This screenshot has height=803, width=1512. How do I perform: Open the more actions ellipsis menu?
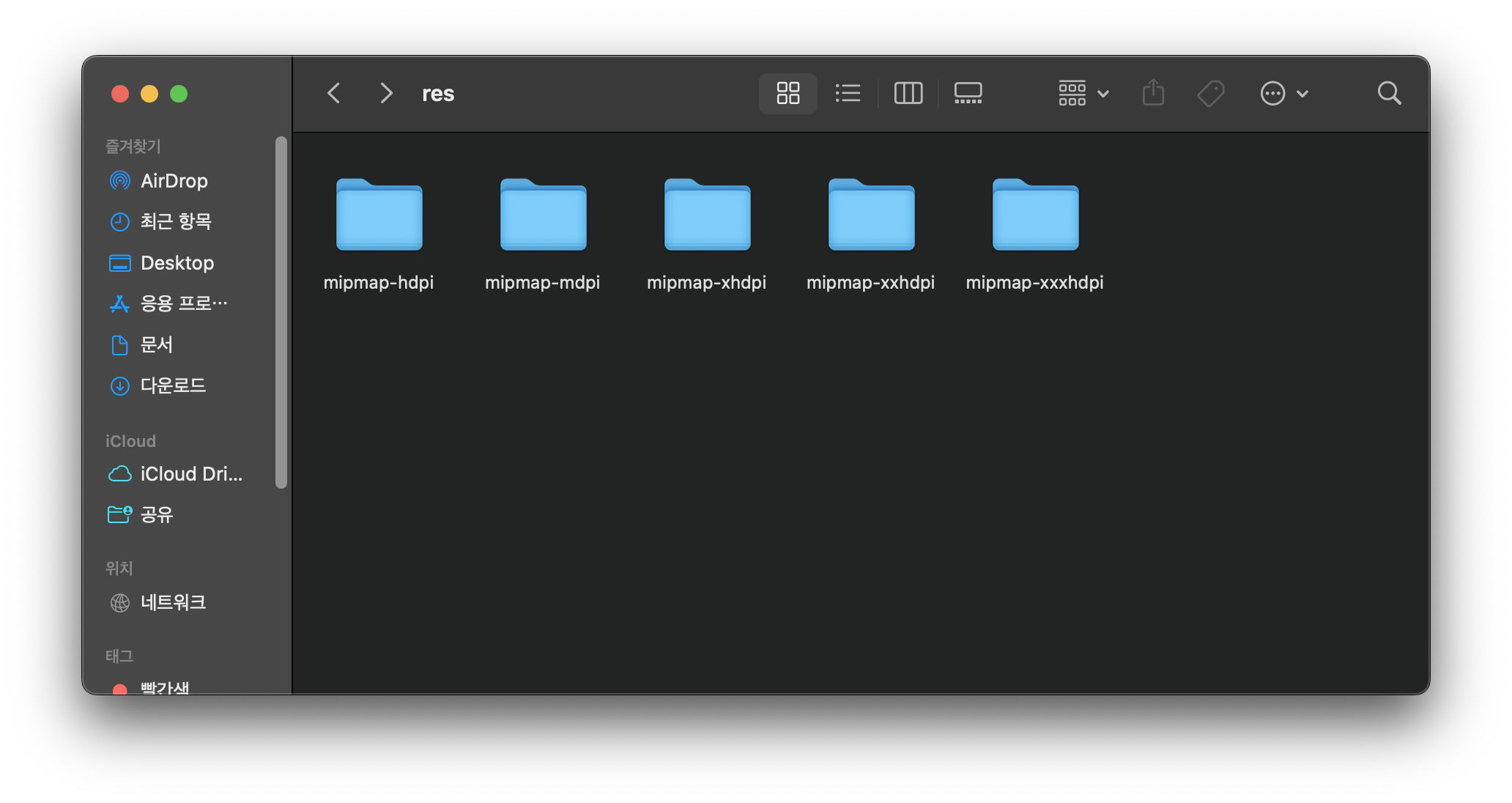point(1283,93)
